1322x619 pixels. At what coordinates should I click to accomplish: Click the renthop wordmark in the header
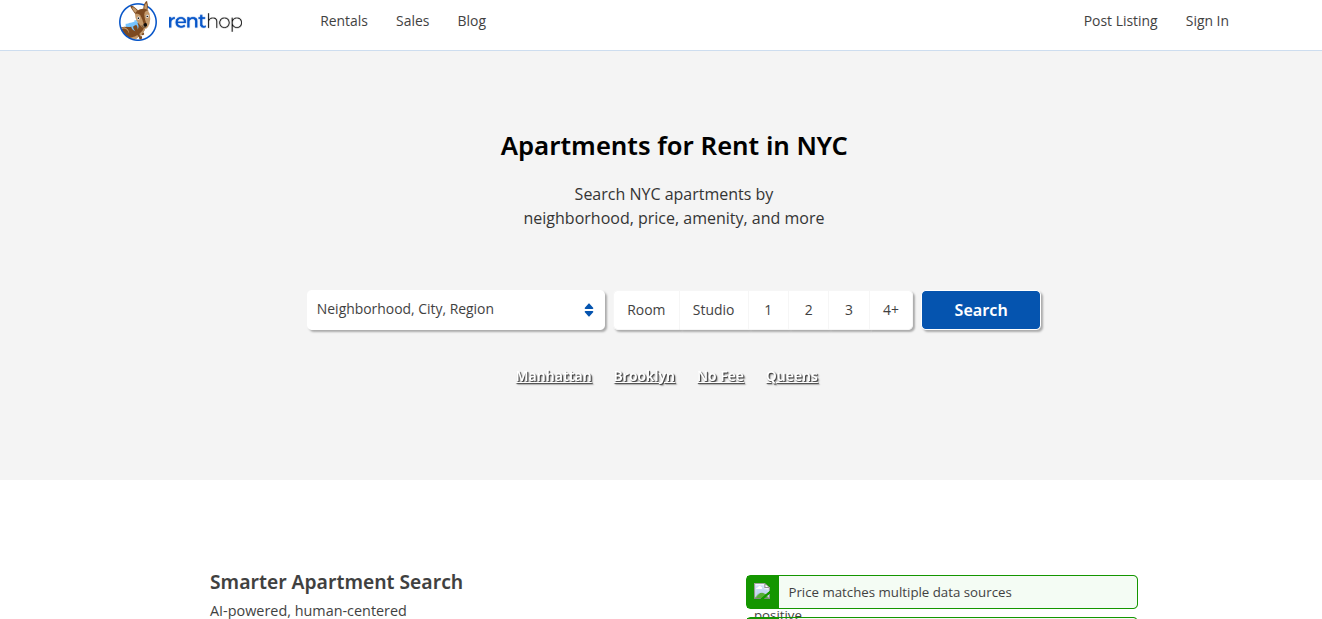pyautogui.click(x=206, y=22)
